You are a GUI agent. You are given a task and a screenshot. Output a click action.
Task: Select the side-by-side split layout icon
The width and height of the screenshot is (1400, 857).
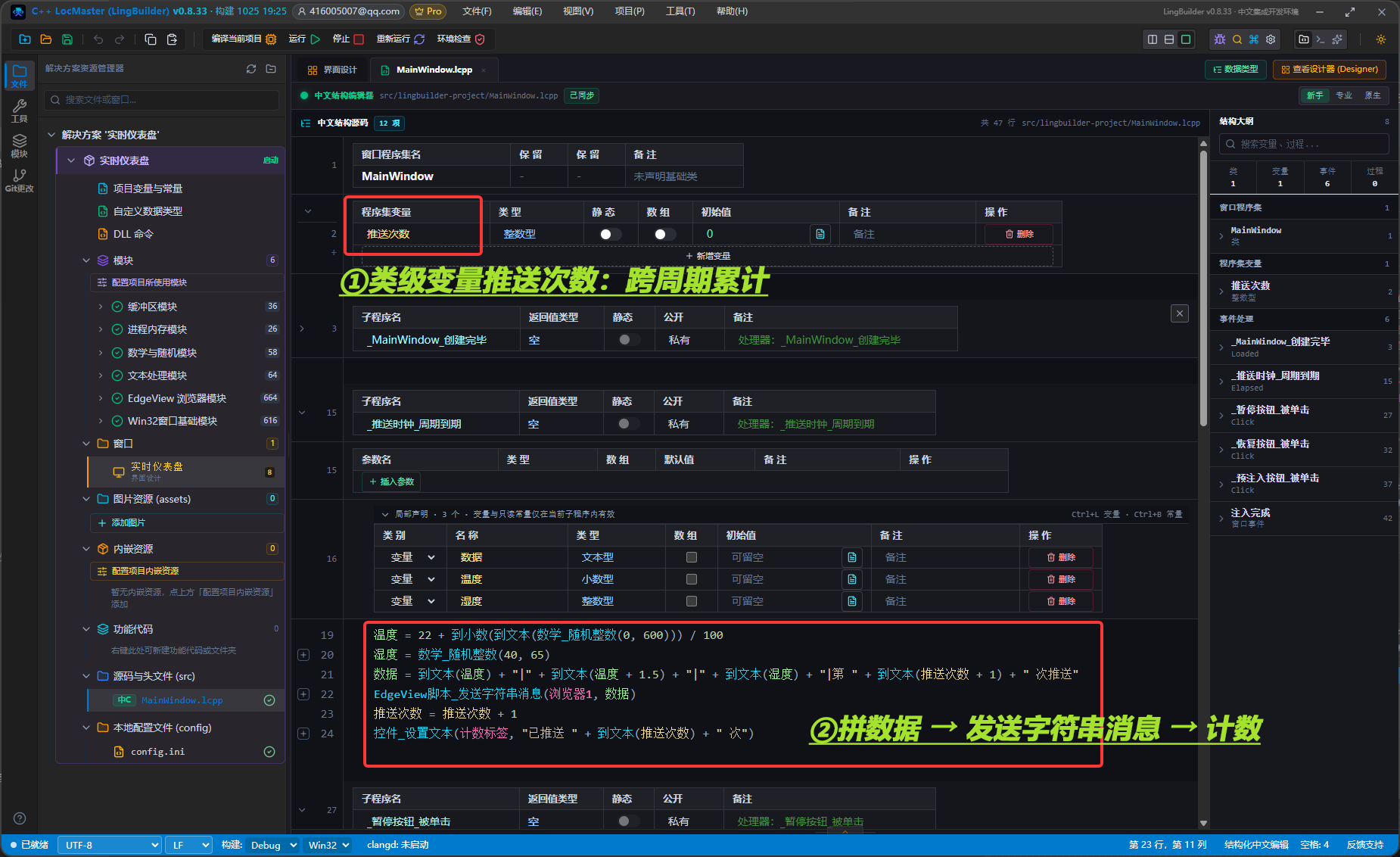tap(1153, 39)
